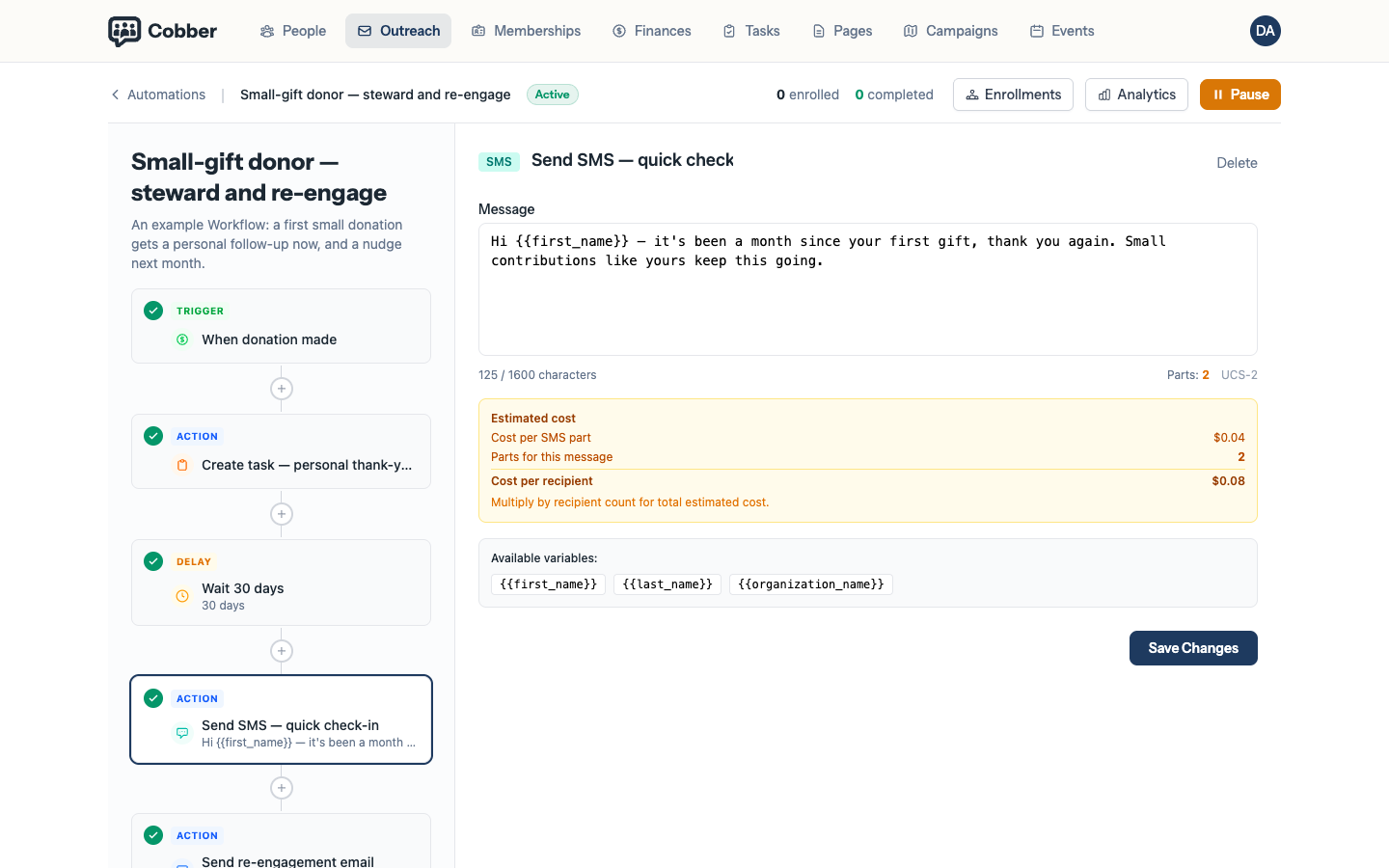
Task: Navigate to Finances
Action: 652,31
